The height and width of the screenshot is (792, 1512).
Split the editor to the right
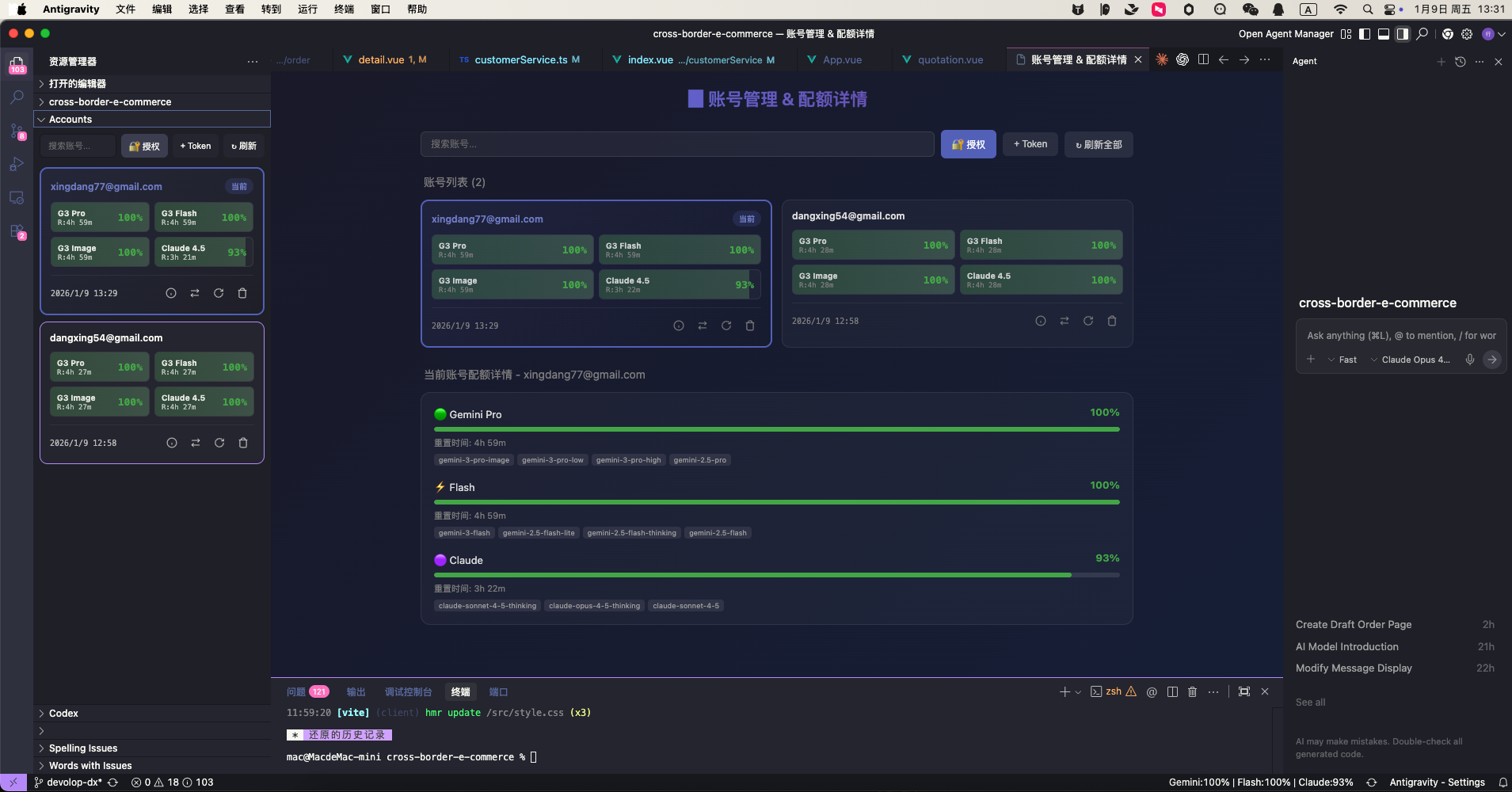click(1203, 59)
